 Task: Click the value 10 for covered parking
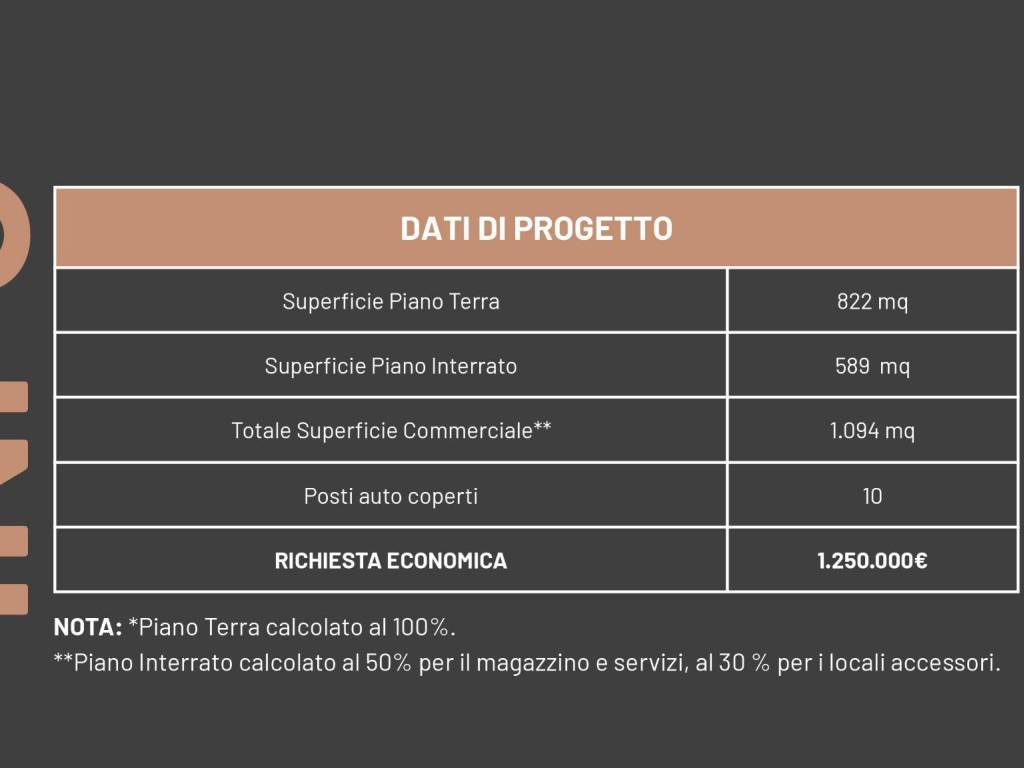tap(872, 496)
